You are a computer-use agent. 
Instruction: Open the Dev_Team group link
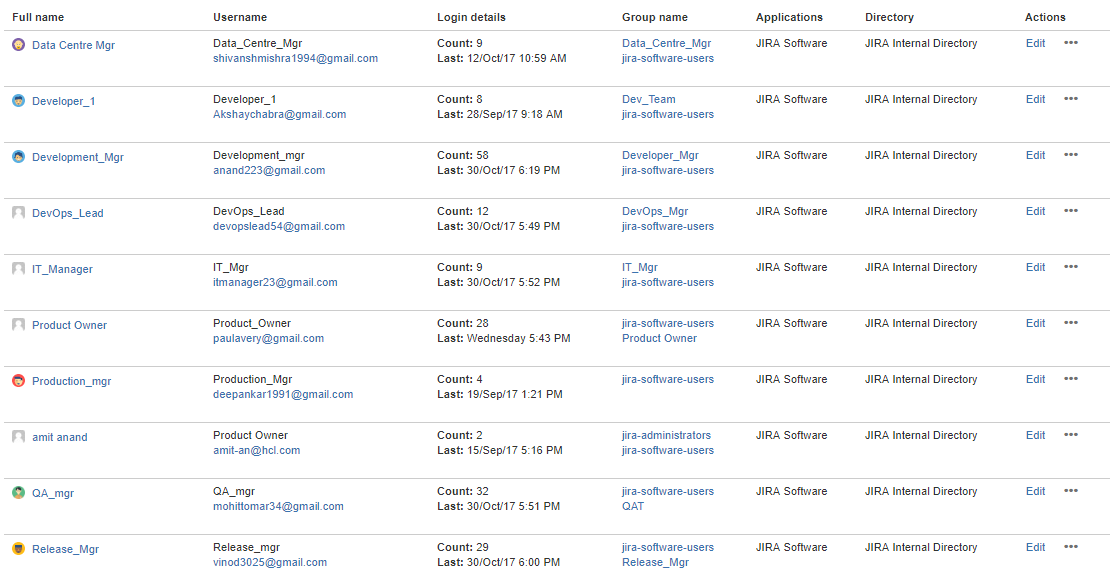pos(648,100)
